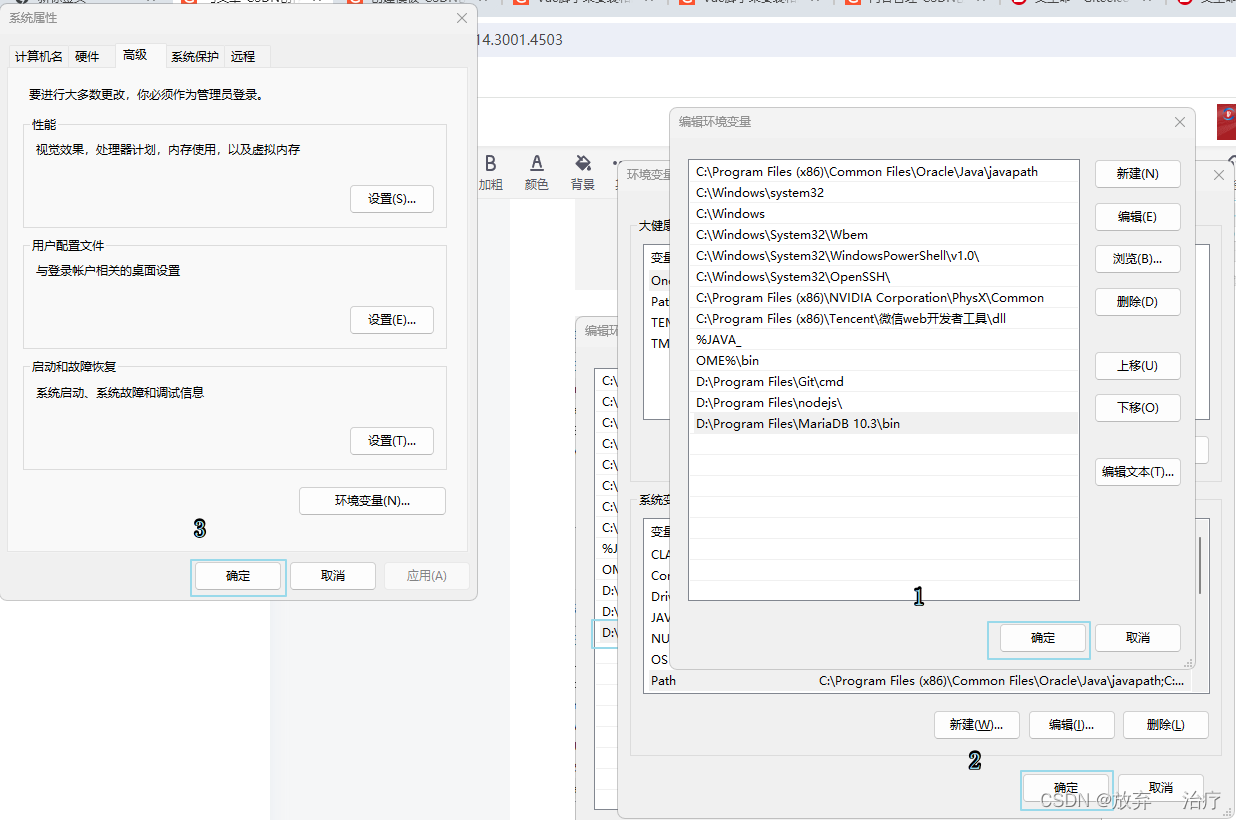Viewport: 1236px width, 820px height.
Task: Select the %JAVA_ entry
Action: pyautogui.click(x=884, y=340)
